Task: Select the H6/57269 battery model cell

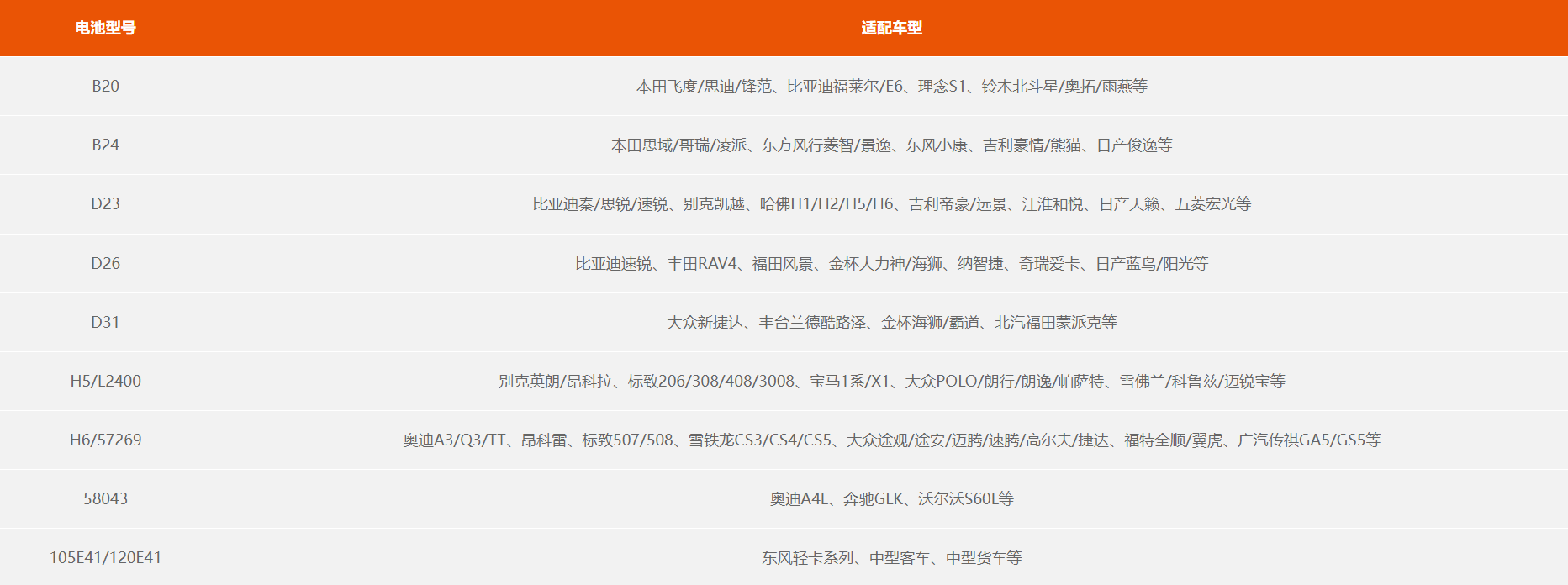Action: (x=106, y=440)
